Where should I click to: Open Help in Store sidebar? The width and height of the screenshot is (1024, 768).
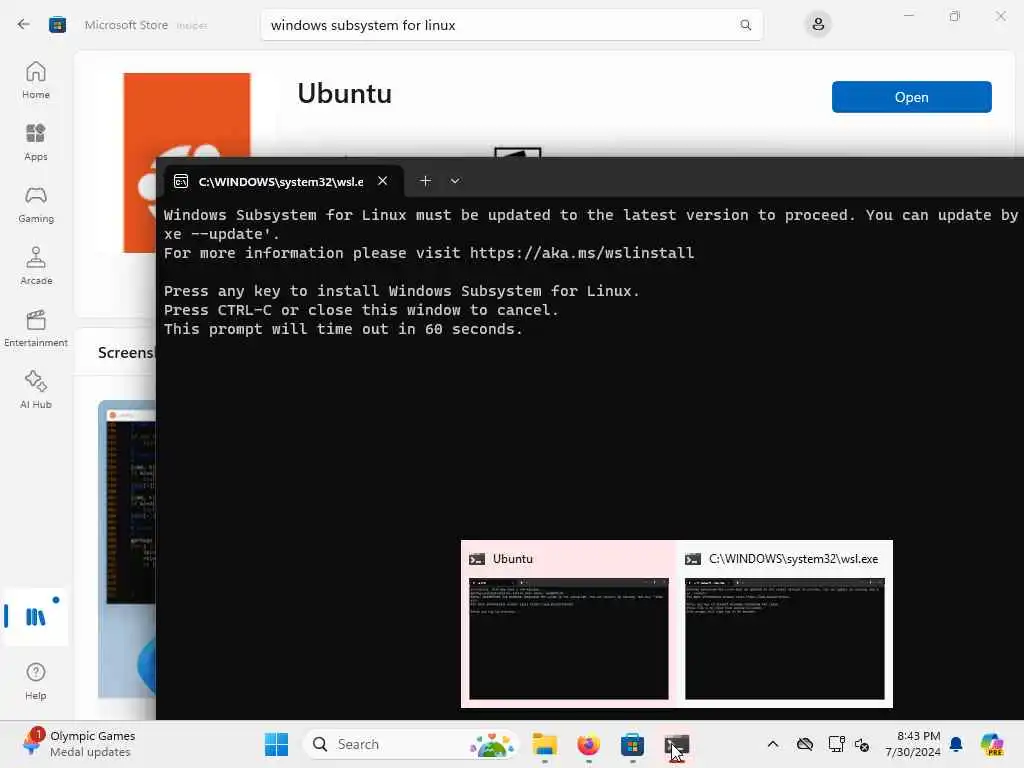click(x=36, y=682)
